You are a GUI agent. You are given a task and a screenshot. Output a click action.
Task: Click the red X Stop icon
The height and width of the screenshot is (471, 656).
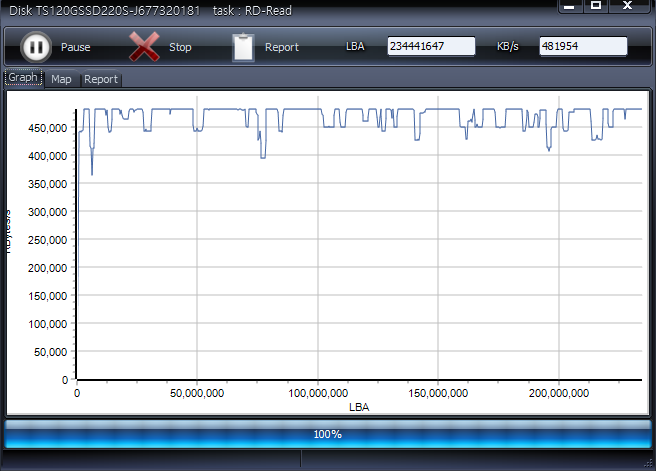click(x=144, y=47)
